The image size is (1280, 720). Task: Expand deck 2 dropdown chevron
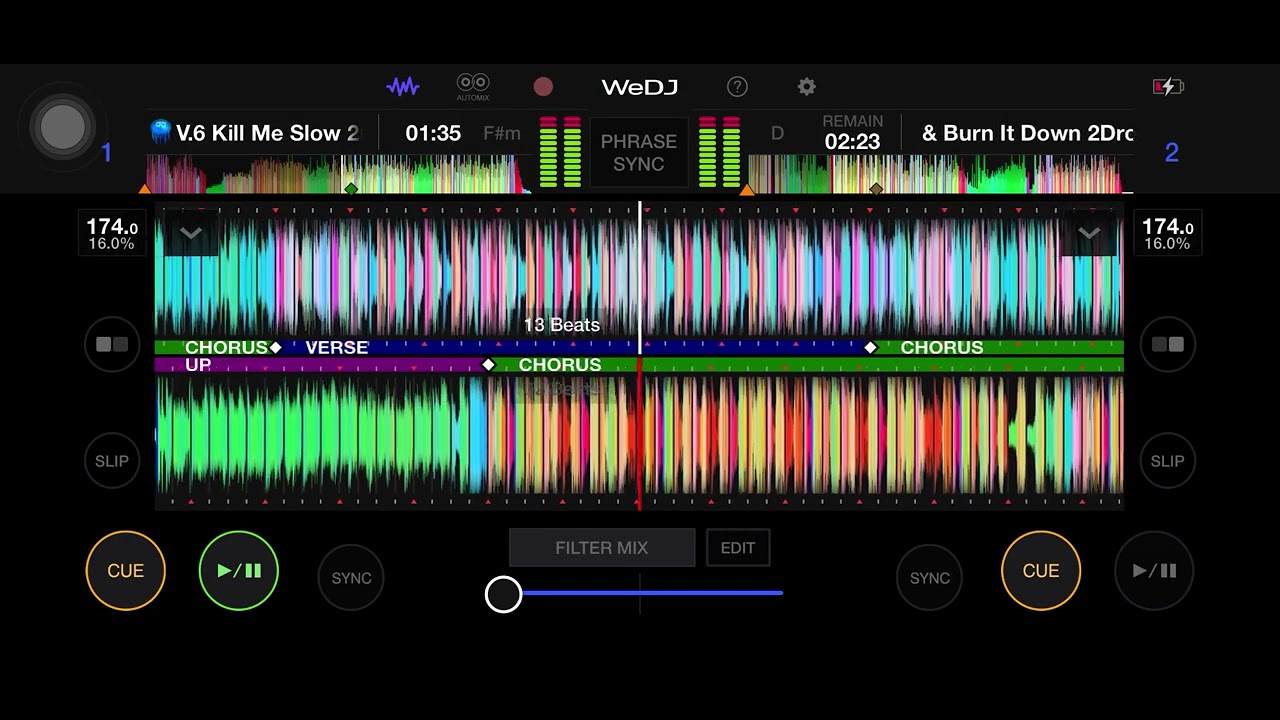click(1089, 234)
